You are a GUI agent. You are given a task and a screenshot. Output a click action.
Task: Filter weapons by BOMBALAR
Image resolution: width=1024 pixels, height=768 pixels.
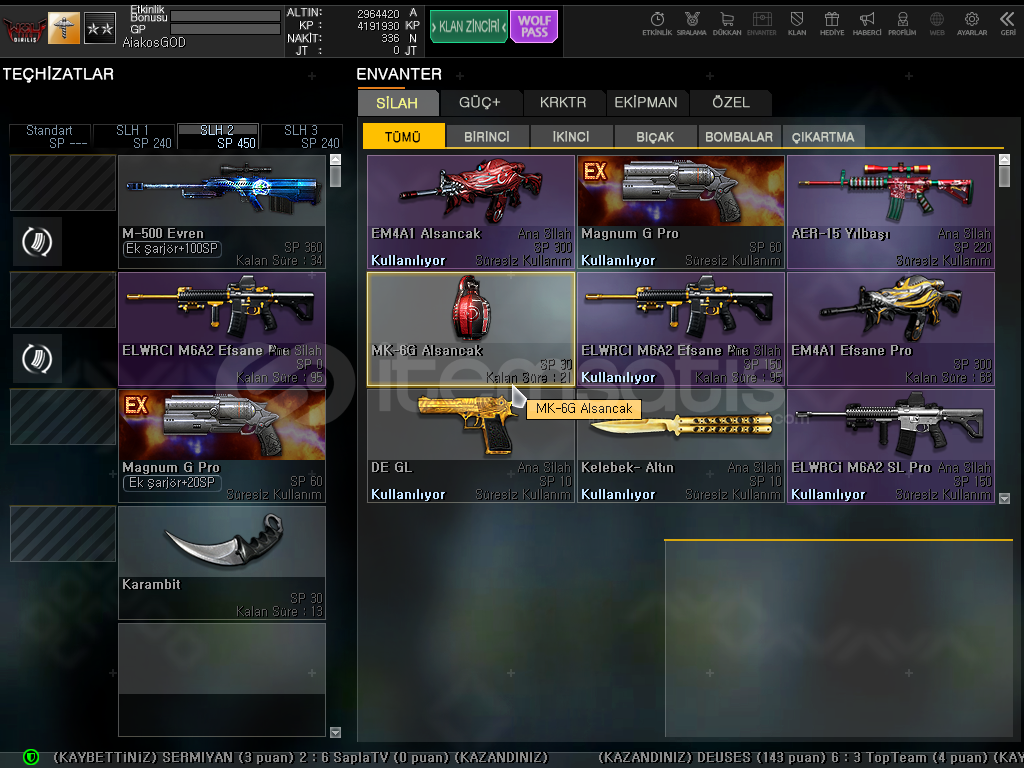click(x=739, y=136)
